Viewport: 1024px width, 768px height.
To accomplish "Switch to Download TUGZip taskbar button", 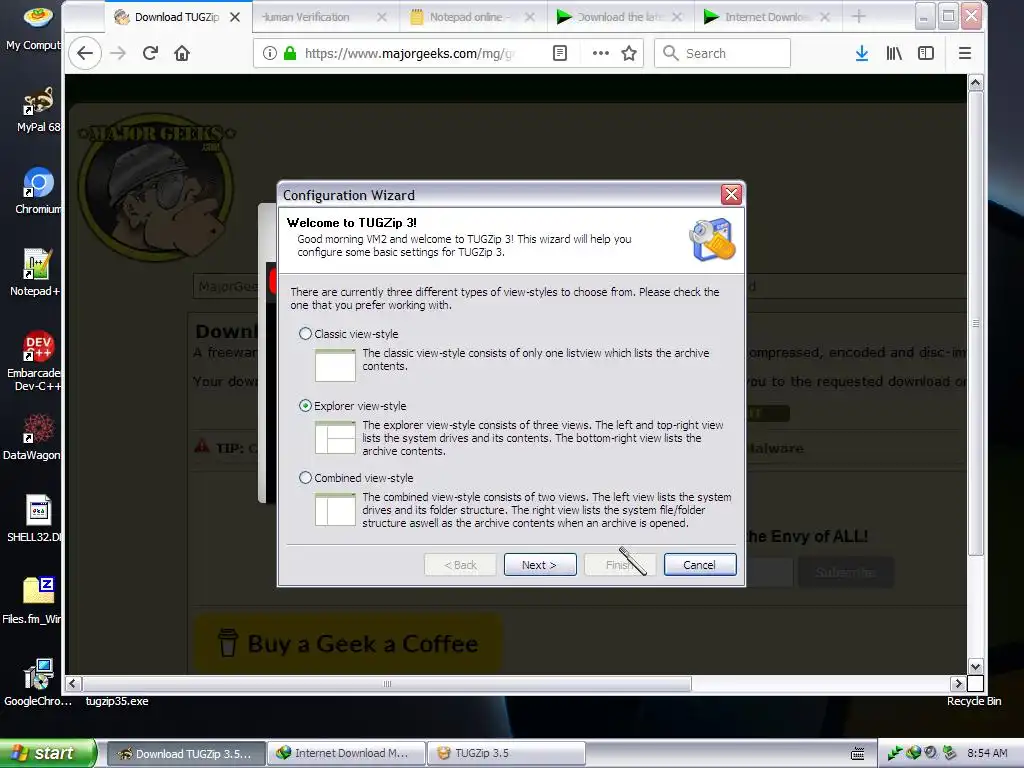I will 186,753.
